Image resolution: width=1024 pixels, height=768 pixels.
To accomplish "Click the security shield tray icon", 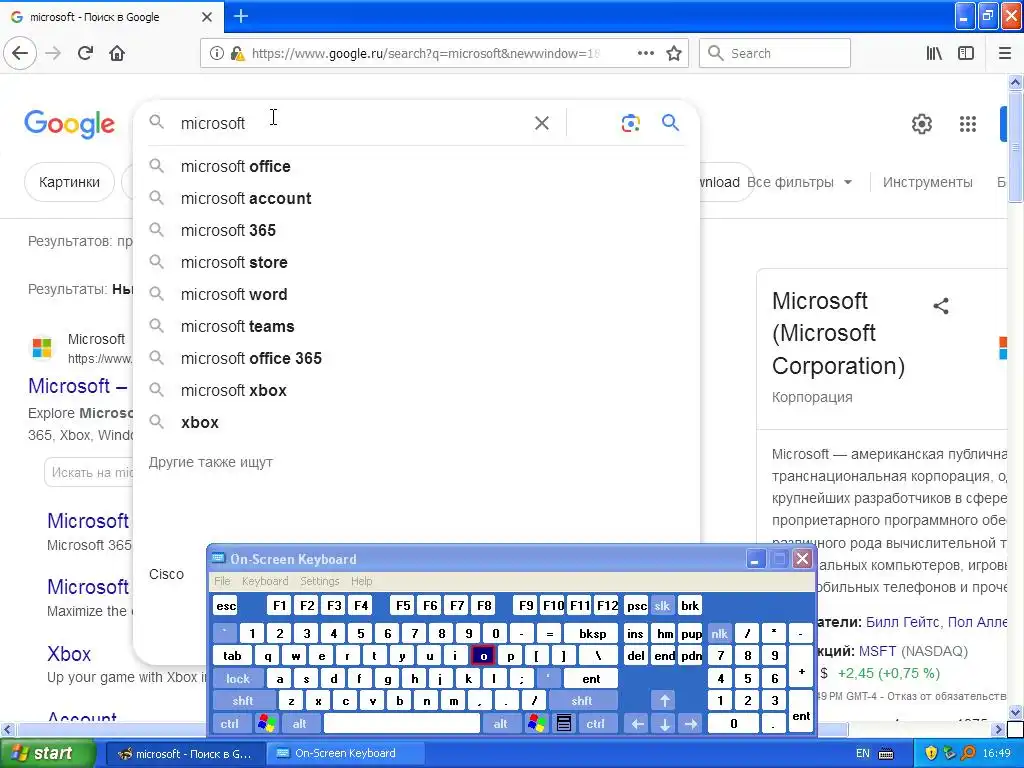I will 931,753.
